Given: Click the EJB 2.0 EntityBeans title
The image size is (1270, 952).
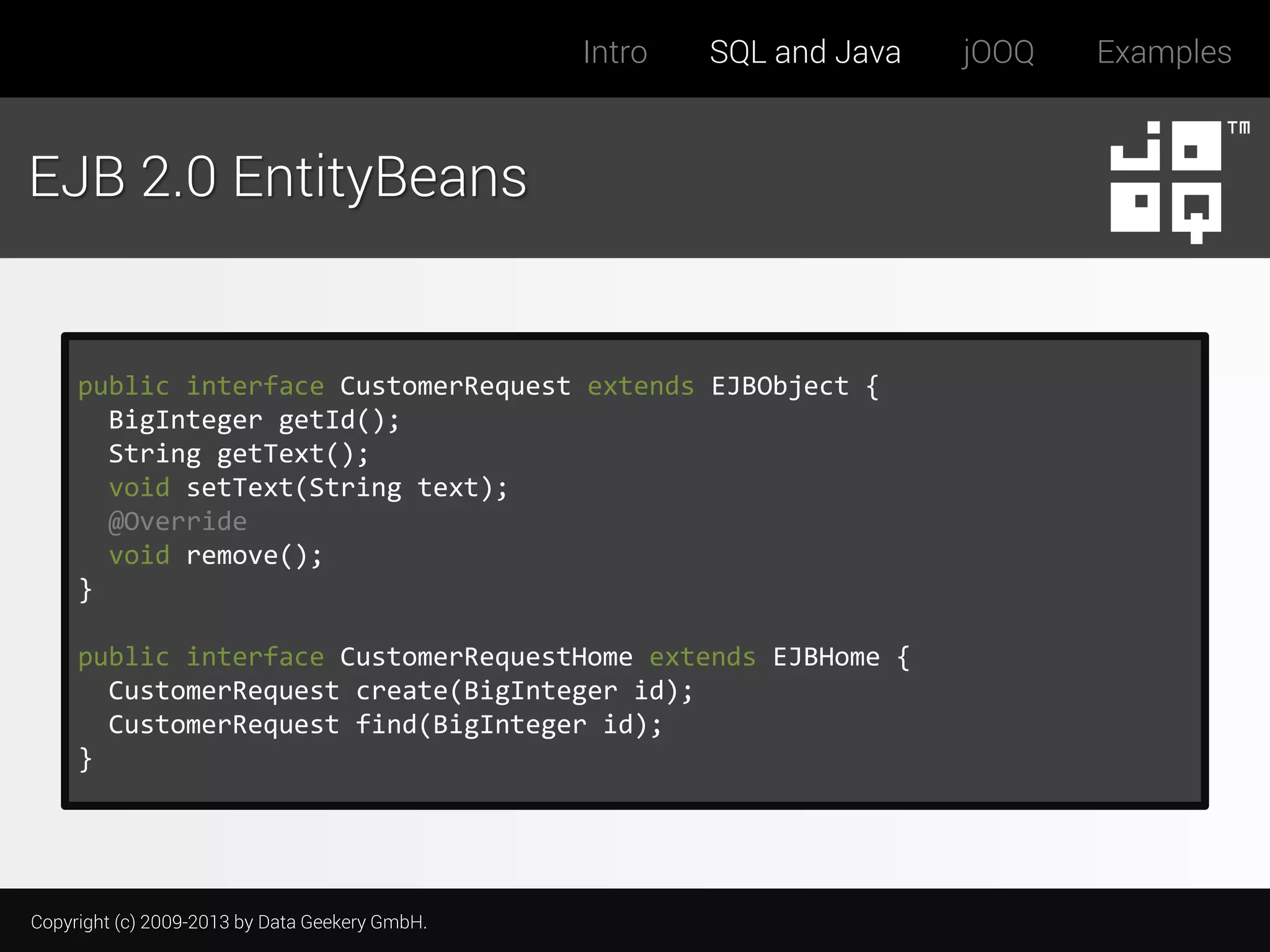Looking at the screenshot, I should tap(278, 178).
